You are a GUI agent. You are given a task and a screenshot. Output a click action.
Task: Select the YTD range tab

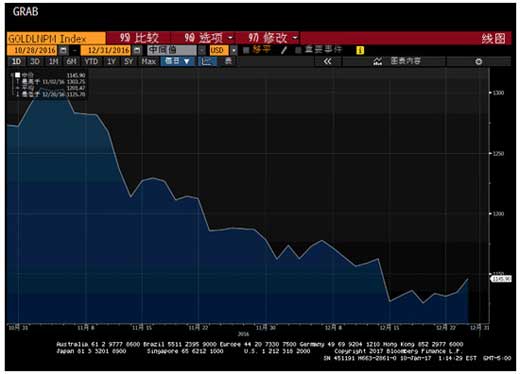[91, 61]
